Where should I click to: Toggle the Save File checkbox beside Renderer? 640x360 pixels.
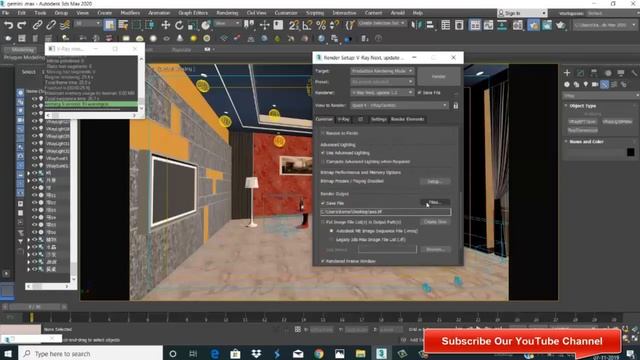tap(419, 93)
